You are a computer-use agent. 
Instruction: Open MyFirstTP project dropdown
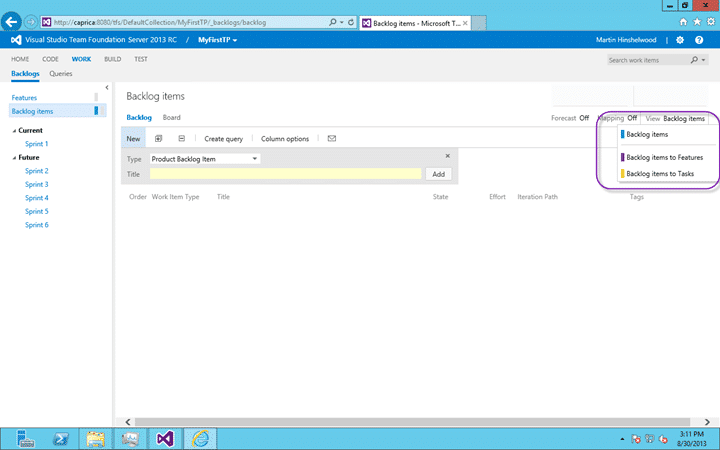click(218, 40)
